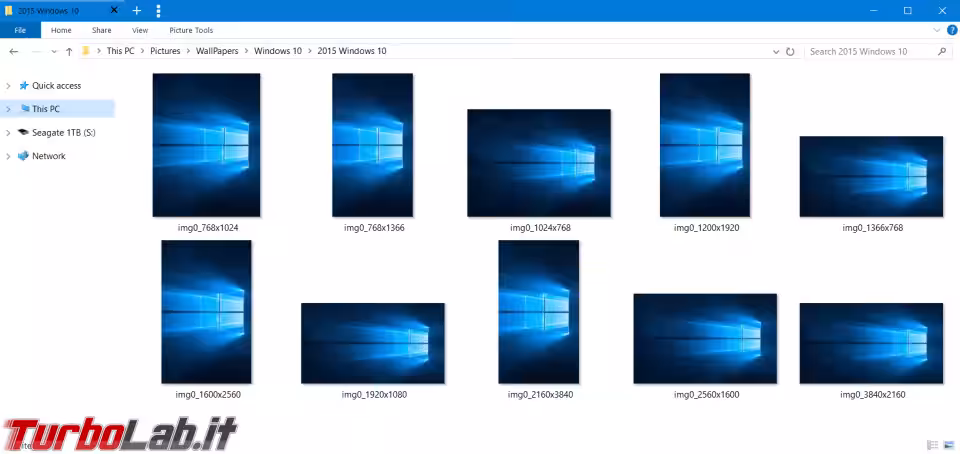This screenshot has height=454, width=960.
Task: Select img0_2560x1600 thumbnail
Action: pyautogui.click(x=705, y=339)
